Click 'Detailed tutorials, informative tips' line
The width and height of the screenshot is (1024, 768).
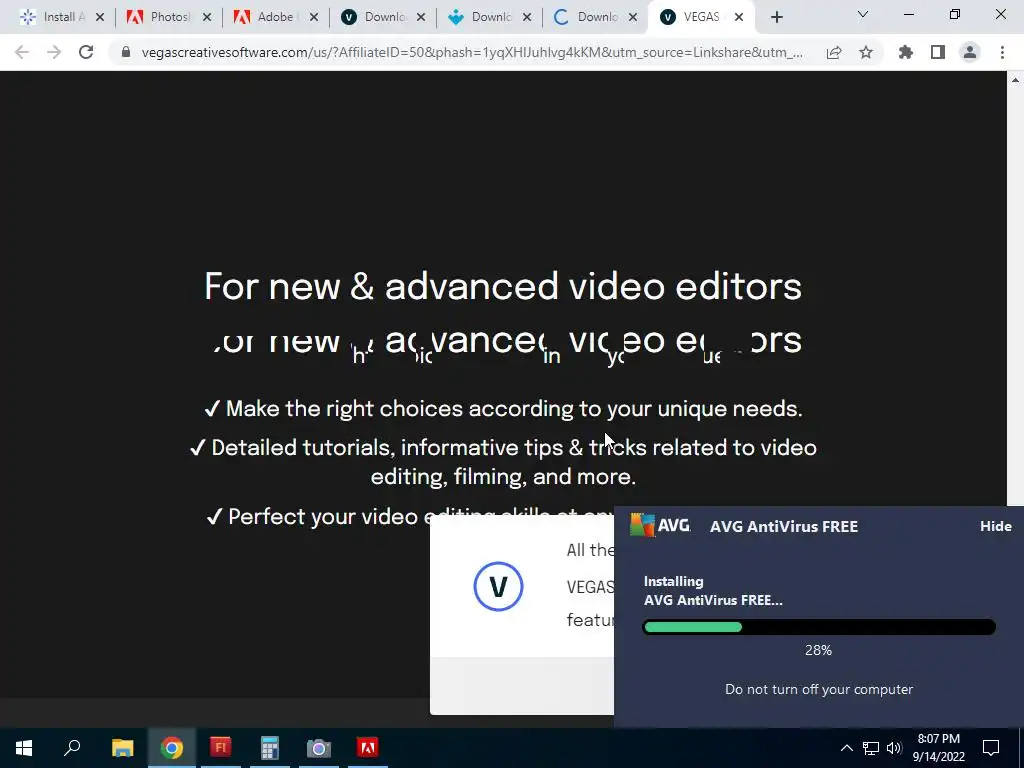click(x=503, y=462)
